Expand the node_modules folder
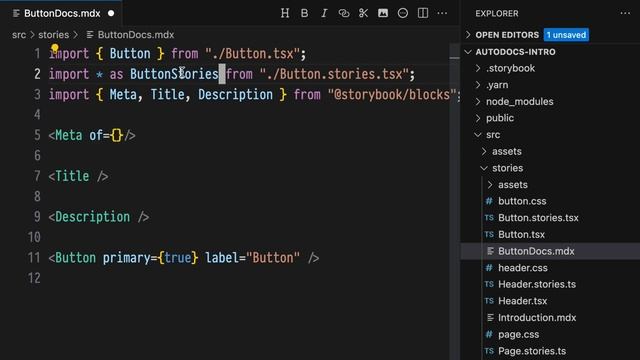Image resolution: width=640 pixels, height=360 pixels. pyautogui.click(x=519, y=101)
